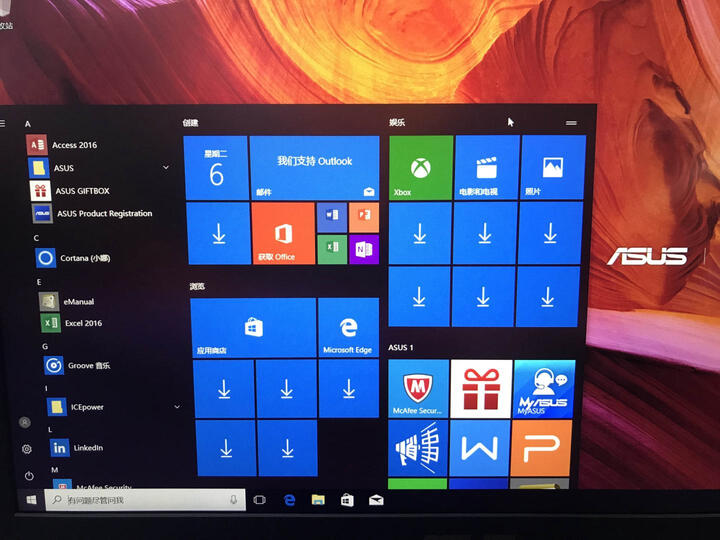Open Edge from the taskbar
The image size is (720, 540).
pos(289,500)
